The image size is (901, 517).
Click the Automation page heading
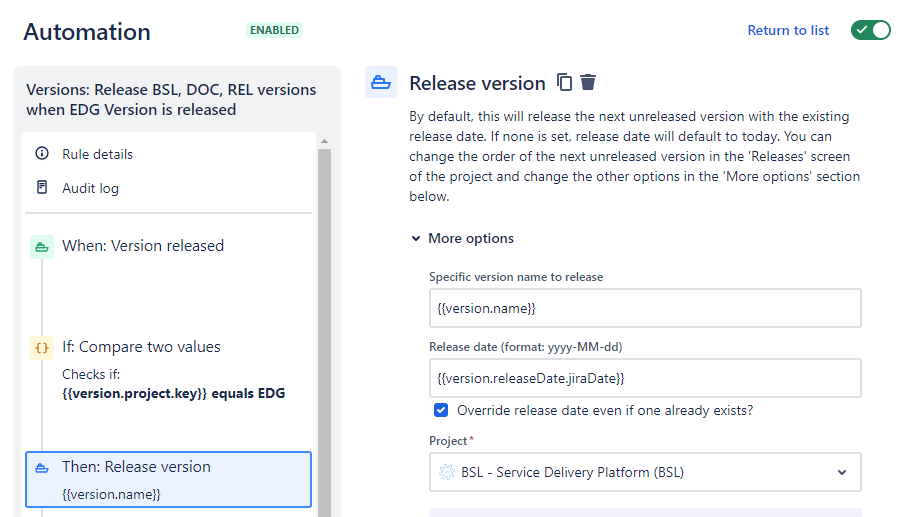click(87, 32)
